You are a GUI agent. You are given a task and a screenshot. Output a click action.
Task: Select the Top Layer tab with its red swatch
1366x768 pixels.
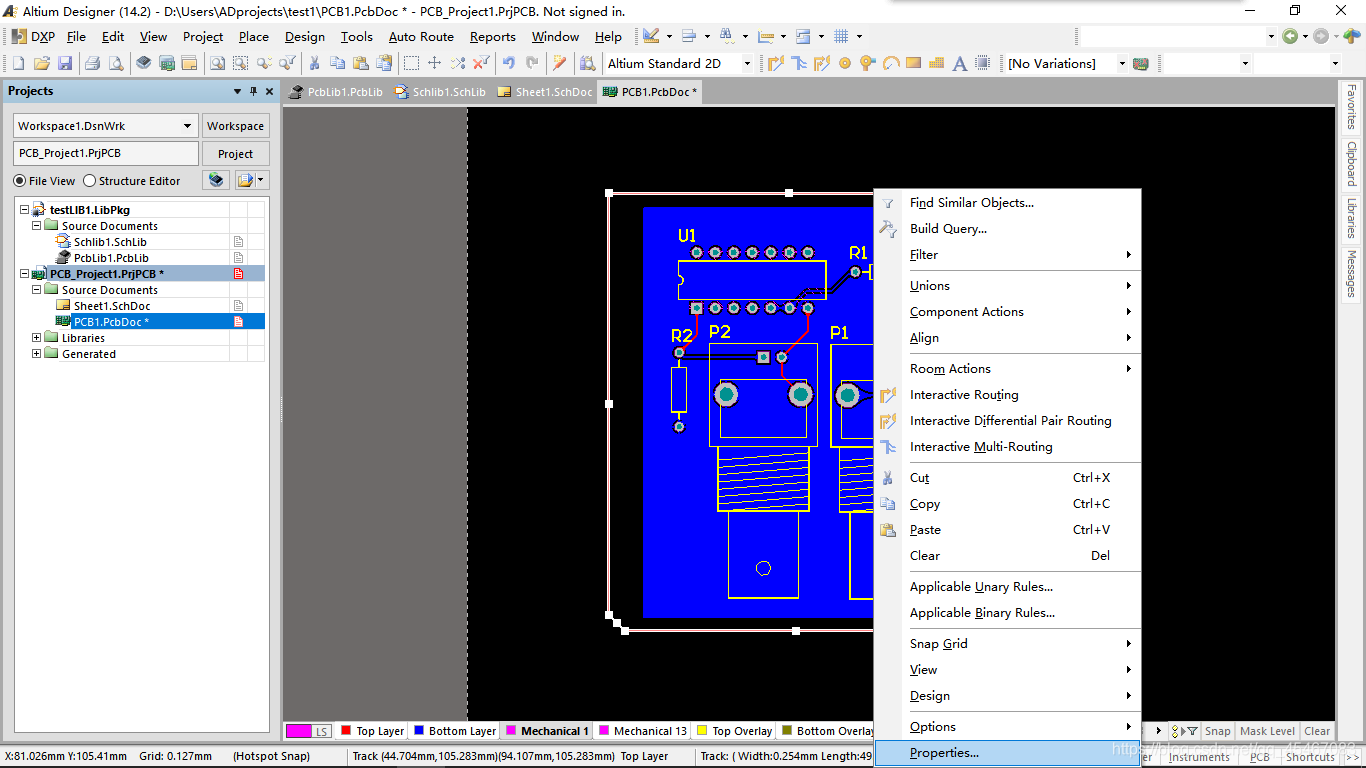[x=372, y=731]
